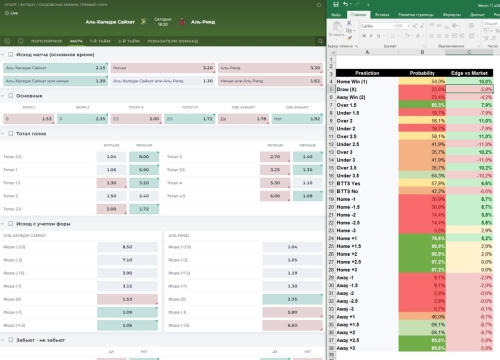
Task: Increase cell indent
Action: tap(462, 36)
